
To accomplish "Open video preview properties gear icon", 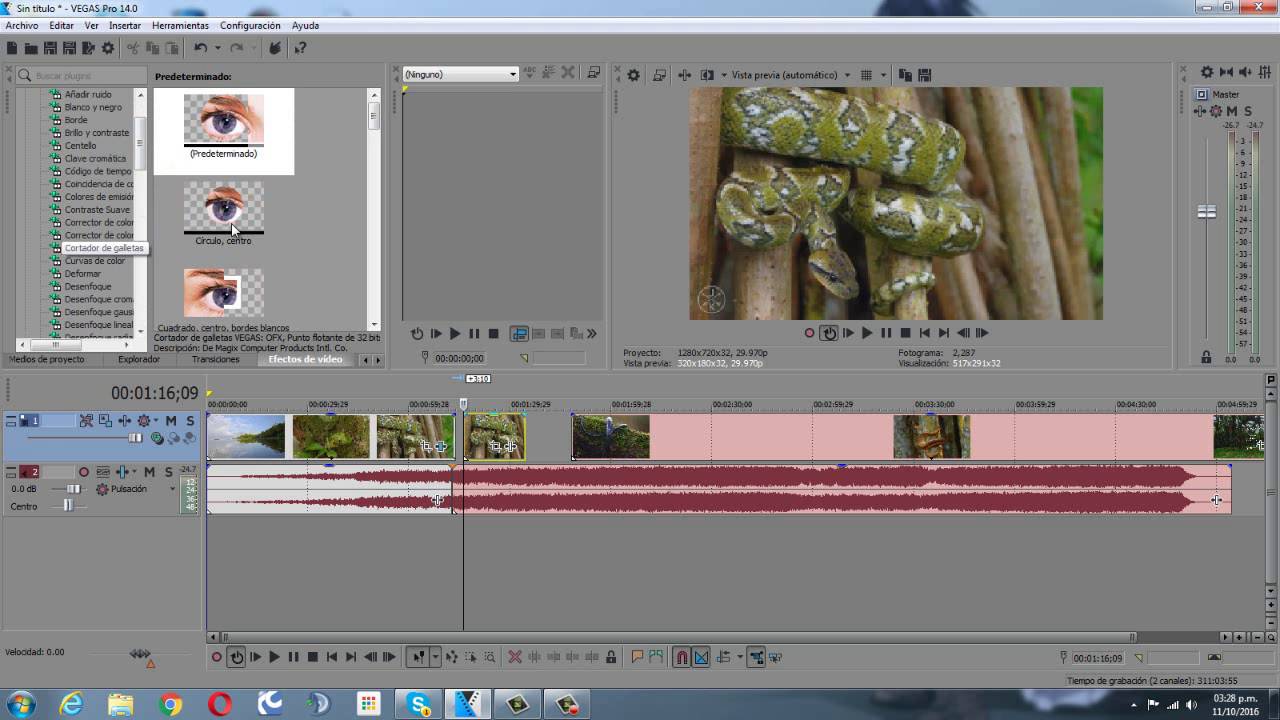I will (633, 75).
